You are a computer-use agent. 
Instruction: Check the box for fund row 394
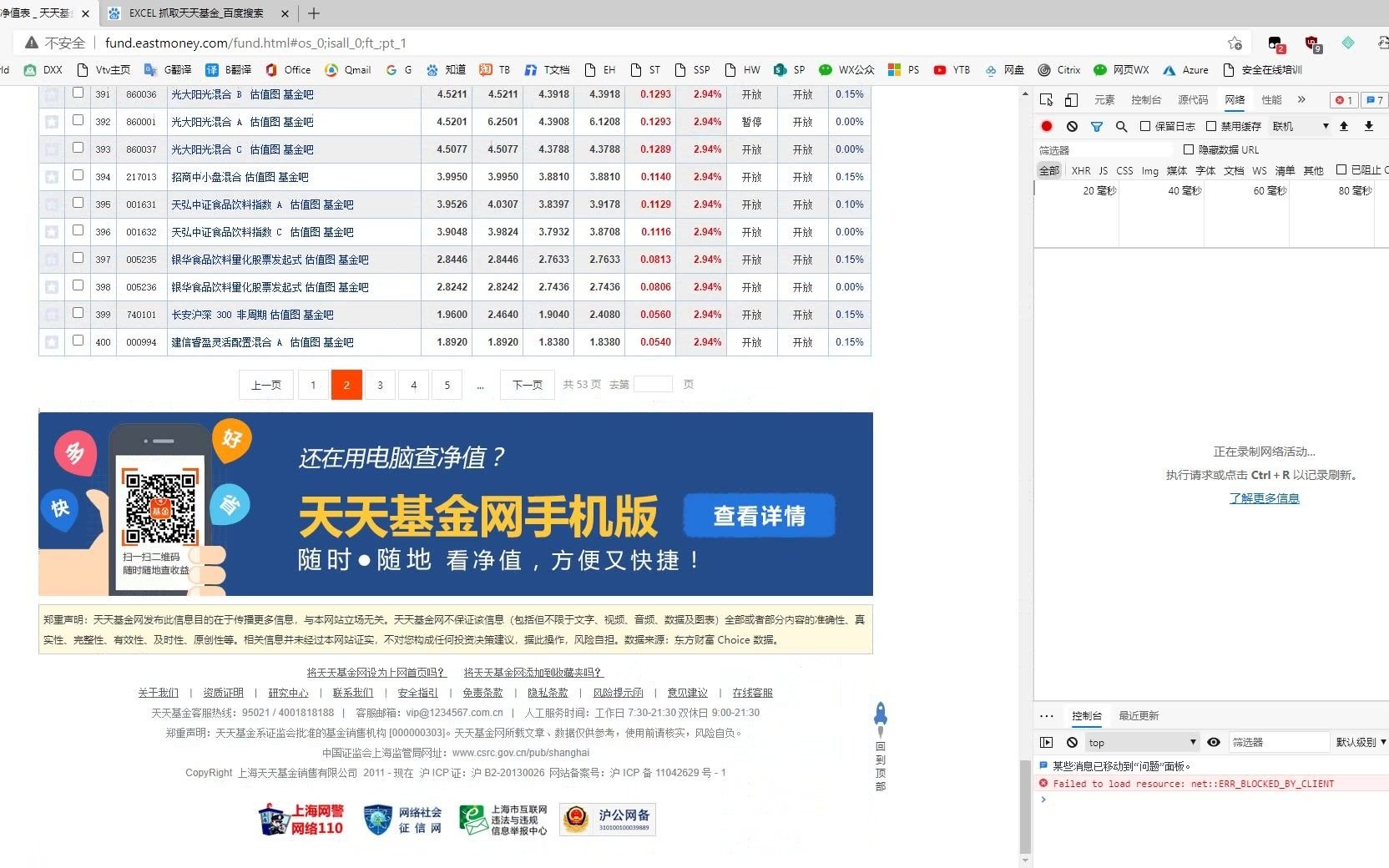78,175
